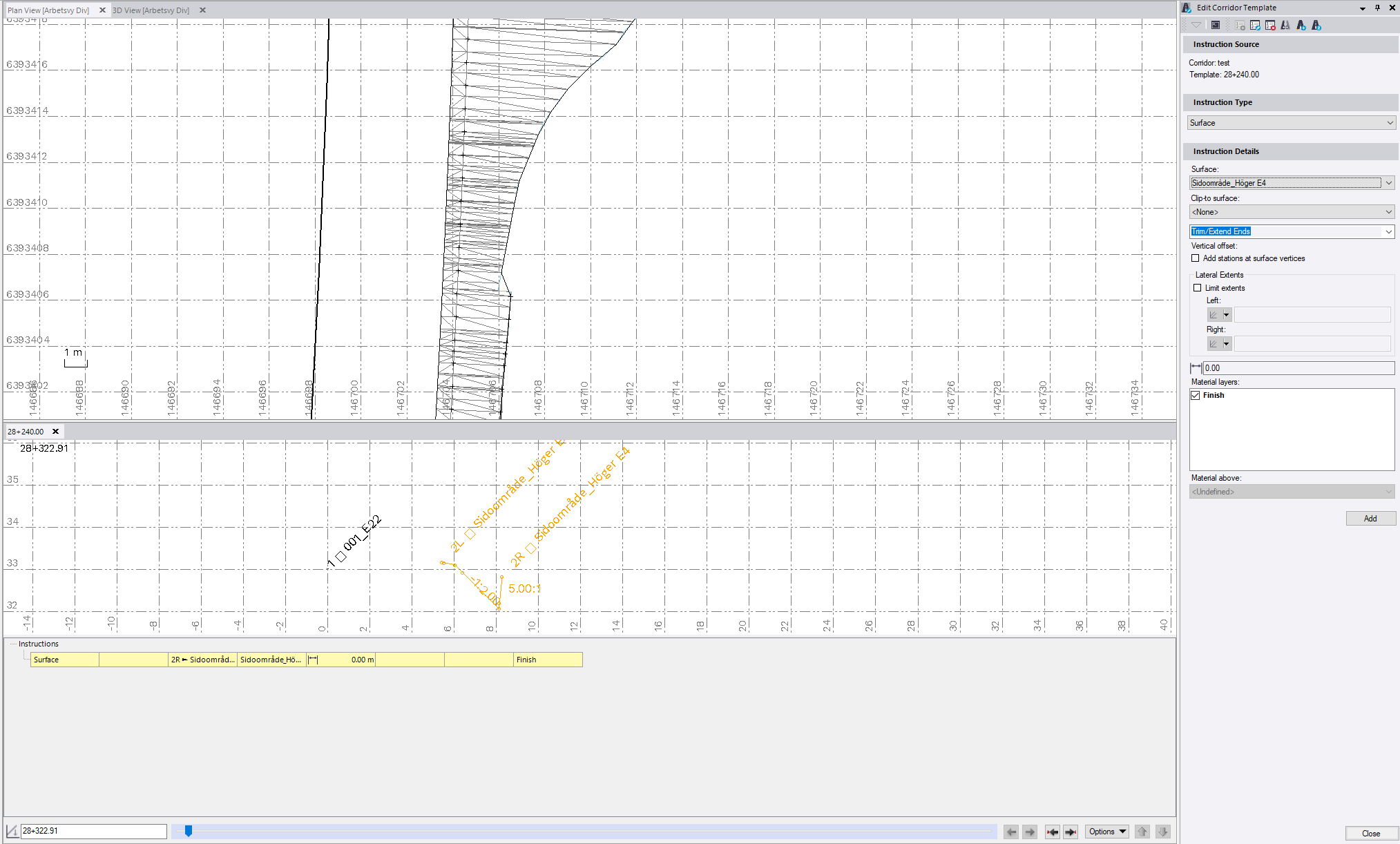
Task: Pin the Edit Corridor Template panel
Action: [1377, 8]
